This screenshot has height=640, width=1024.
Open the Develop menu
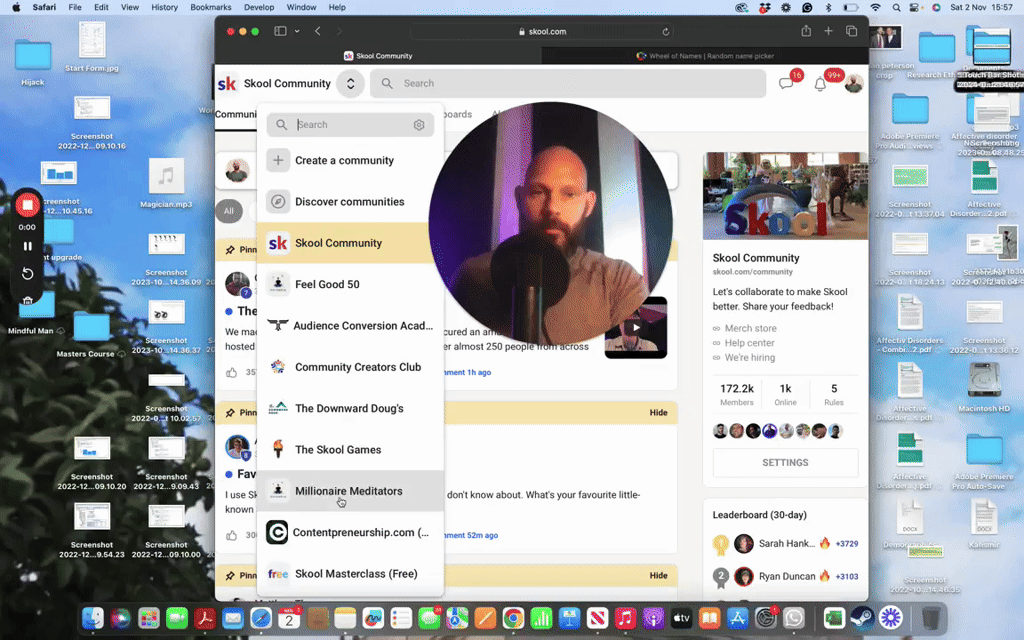[x=259, y=7]
